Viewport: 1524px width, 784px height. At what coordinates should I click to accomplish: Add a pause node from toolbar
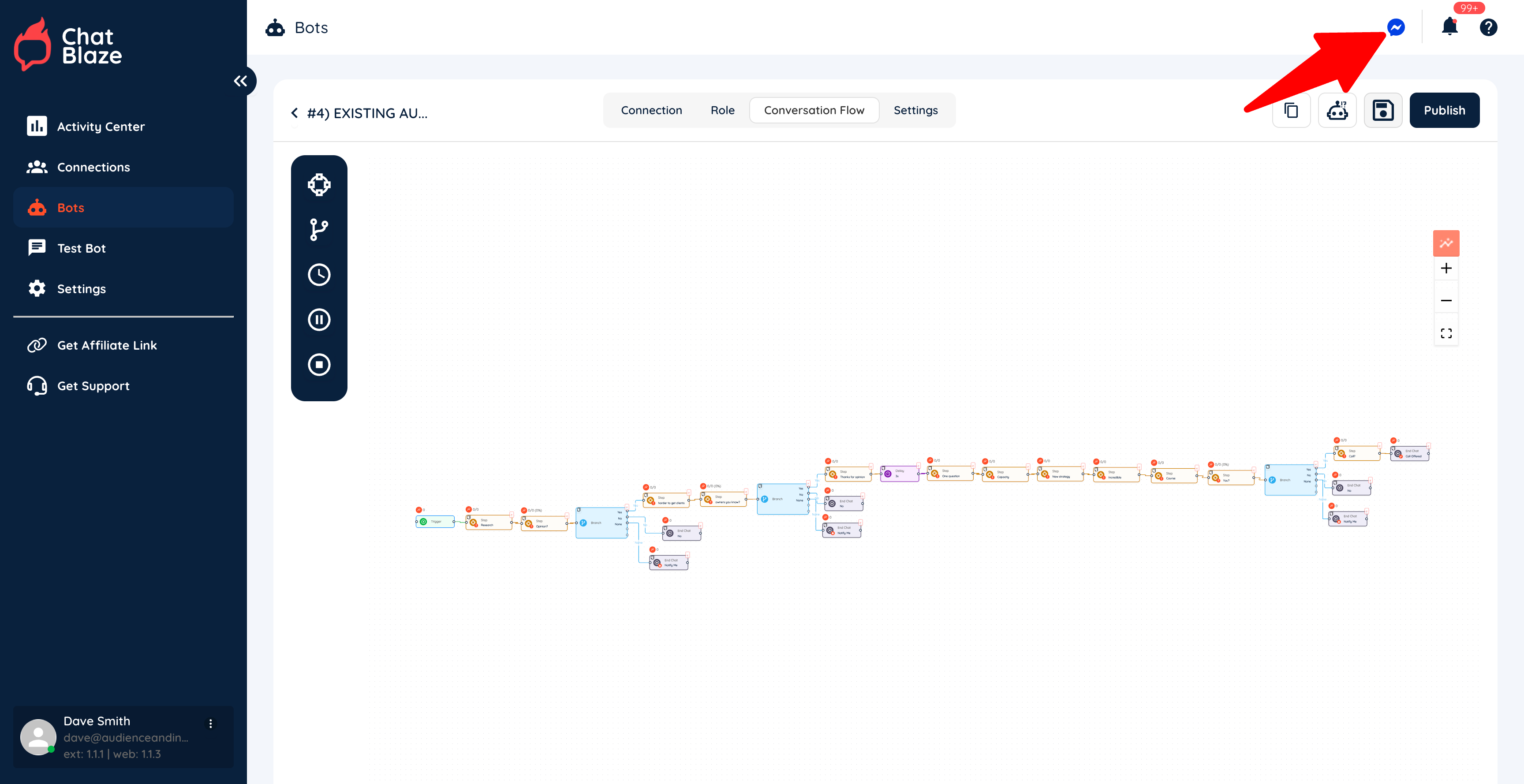(x=319, y=320)
